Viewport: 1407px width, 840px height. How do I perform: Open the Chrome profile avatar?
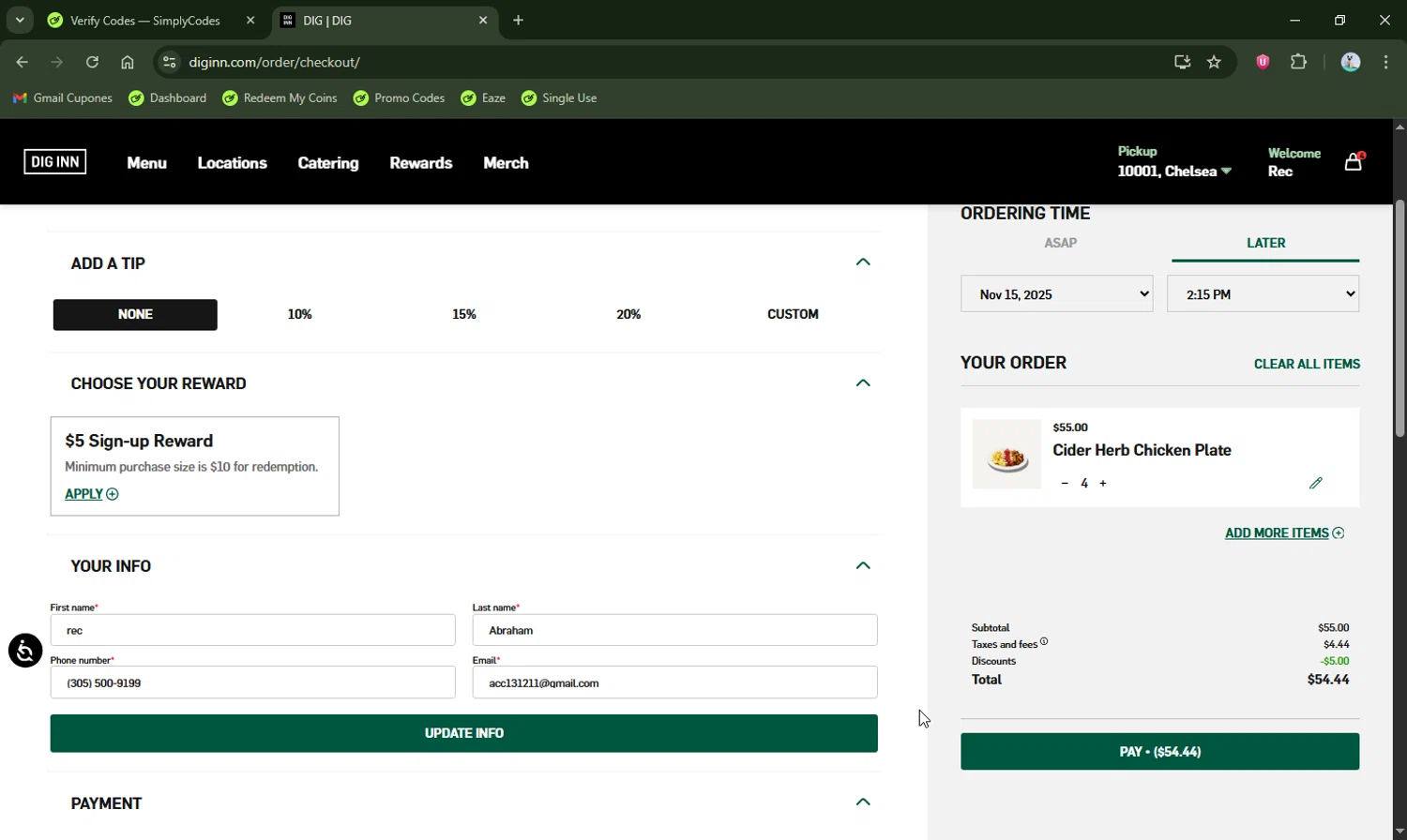click(1351, 62)
